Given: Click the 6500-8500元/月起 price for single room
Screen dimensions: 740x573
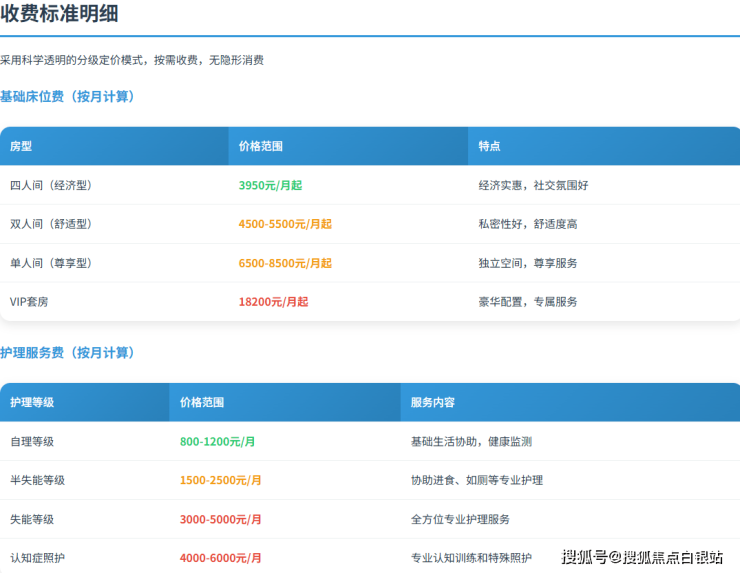Looking at the screenshot, I should click(x=285, y=263).
